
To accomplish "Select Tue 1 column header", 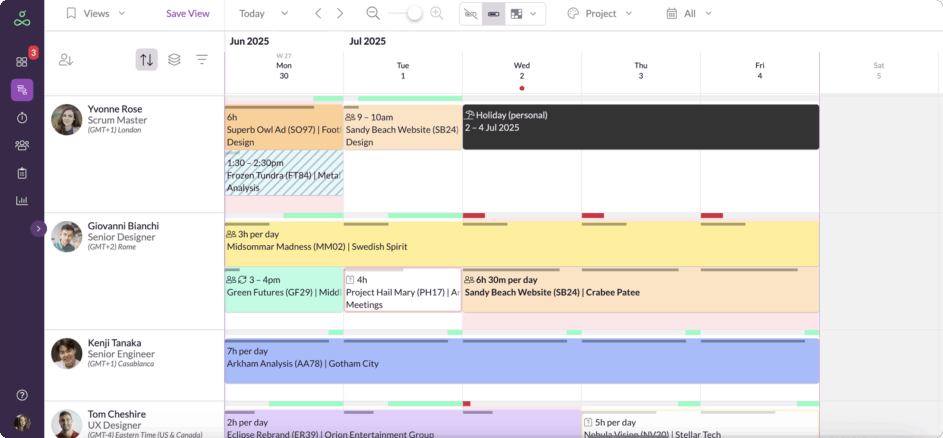I will point(403,70).
